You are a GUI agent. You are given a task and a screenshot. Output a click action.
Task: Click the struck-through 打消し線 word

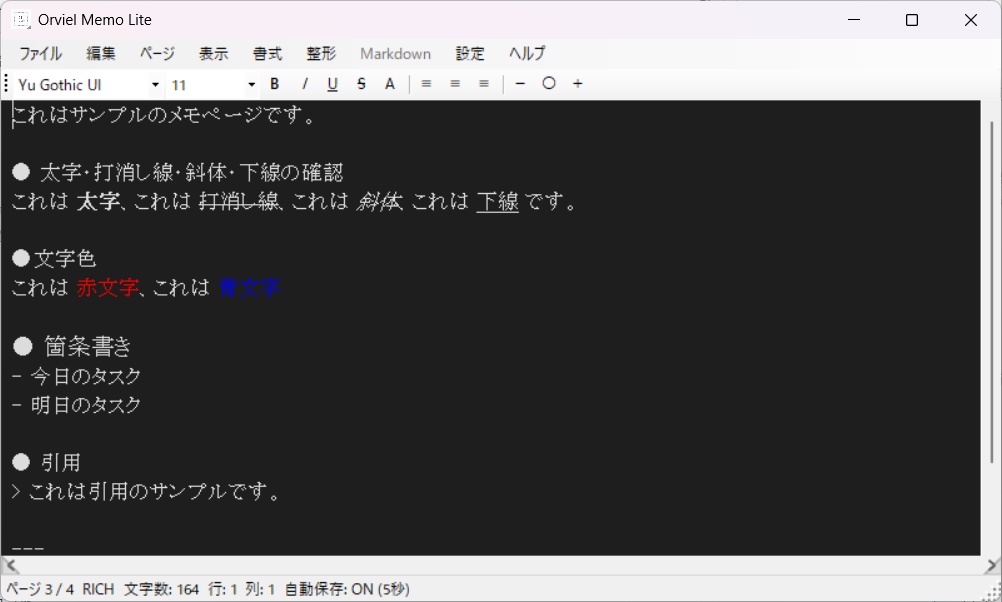[x=240, y=201]
